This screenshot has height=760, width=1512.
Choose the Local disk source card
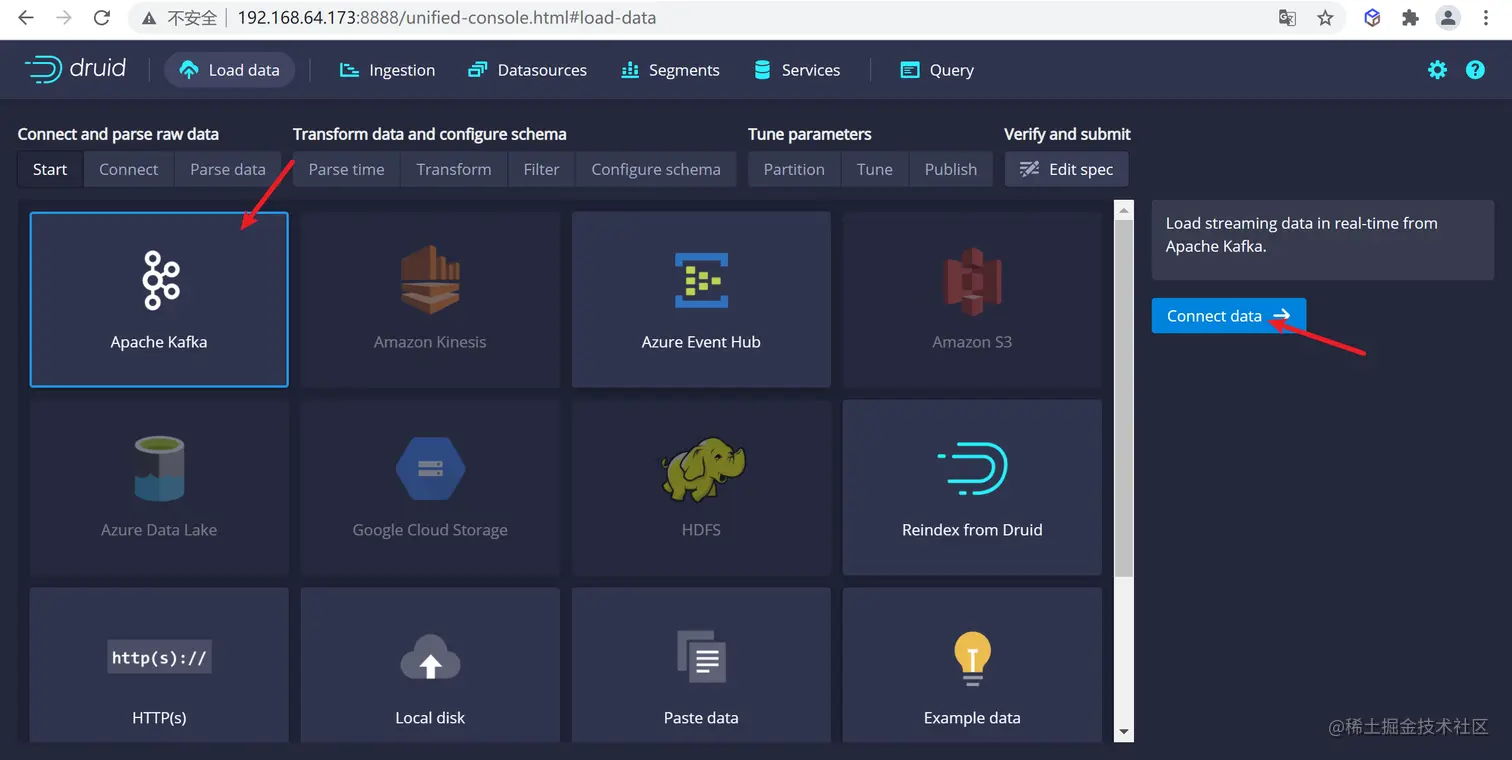tap(430, 665)
